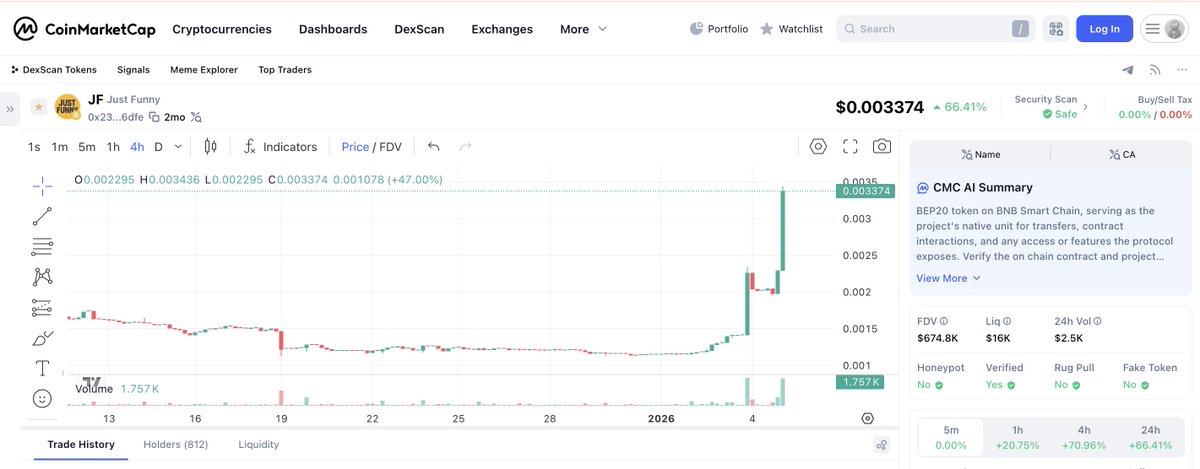This screenshot has height=469, width=1200.
Task: Focus the Search input field
Action: [935, 29]
